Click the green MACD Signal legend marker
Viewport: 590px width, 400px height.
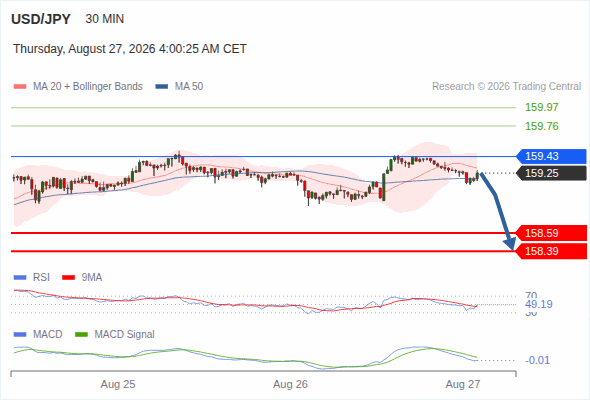[x=82, y=335]
